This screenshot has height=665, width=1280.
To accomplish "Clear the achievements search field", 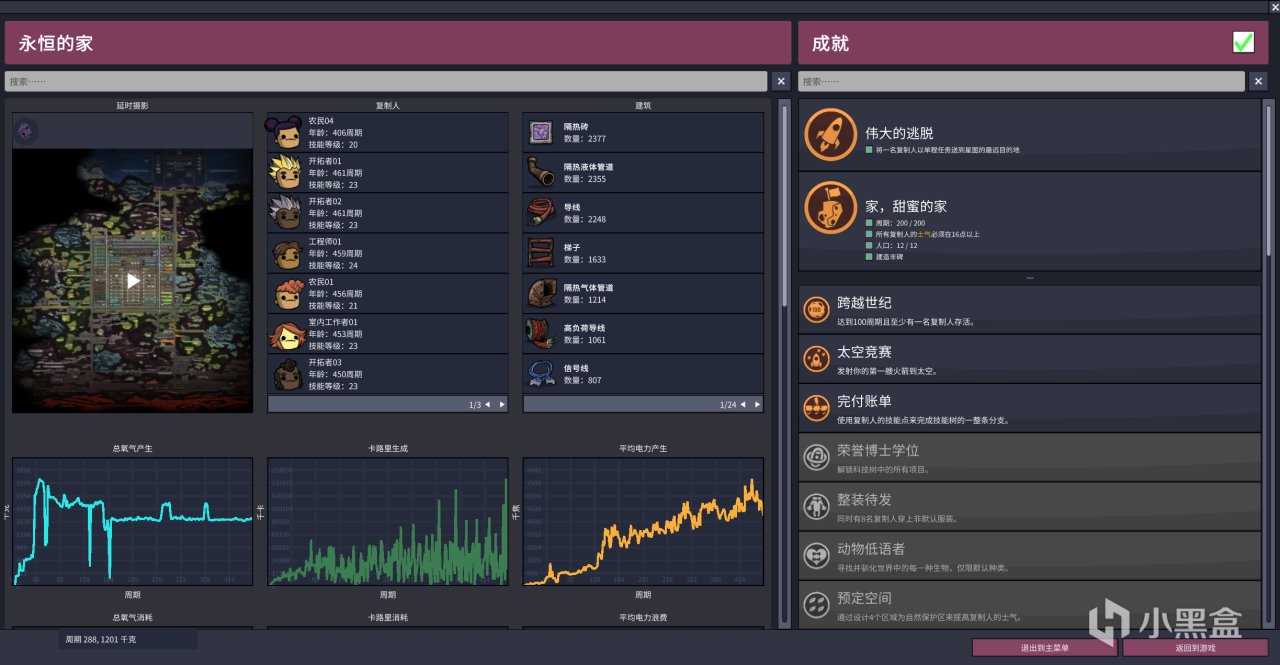I will [1259, 81].
